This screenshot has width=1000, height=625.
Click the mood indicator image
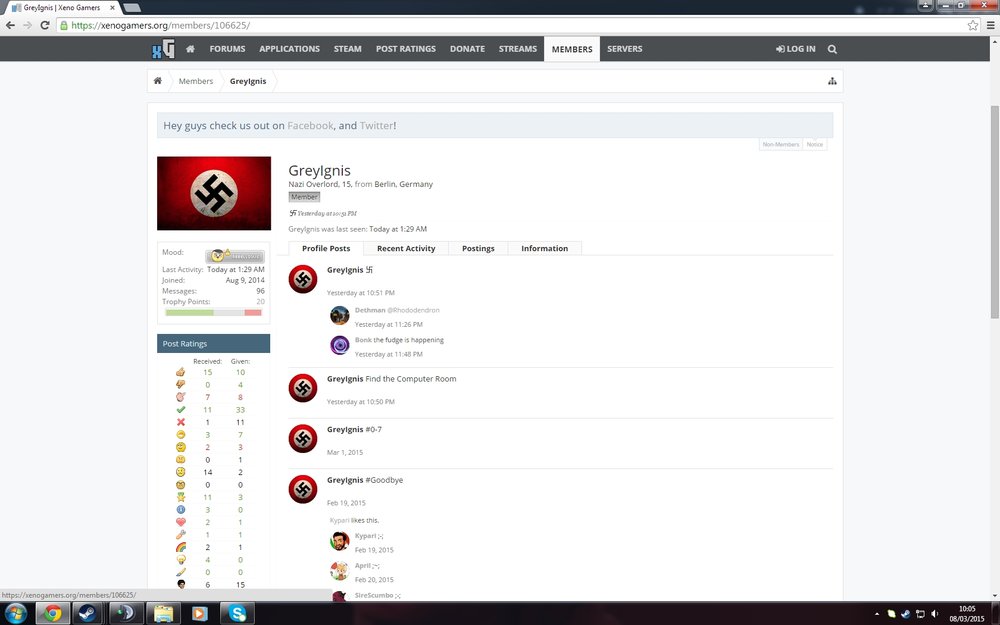point(235,256)
